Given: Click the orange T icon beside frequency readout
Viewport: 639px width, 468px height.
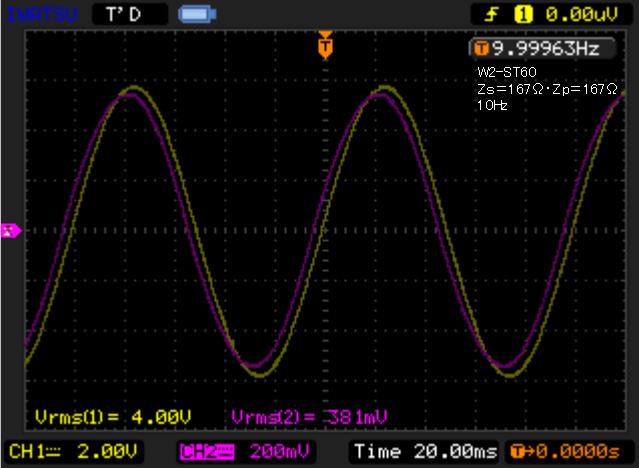Looking at the screenshot, I should [x=481, y=49].
